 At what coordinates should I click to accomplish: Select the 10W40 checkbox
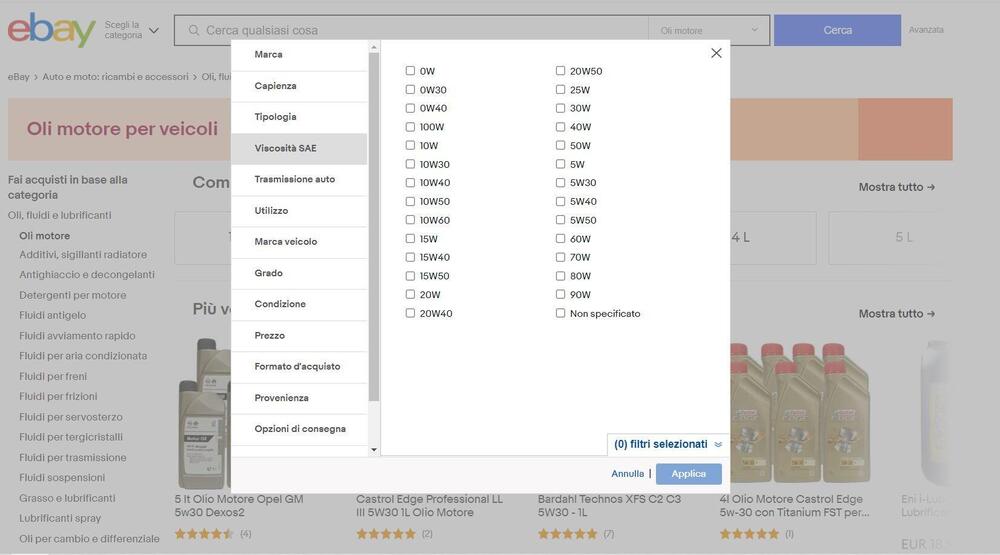[x=410, y=182]
